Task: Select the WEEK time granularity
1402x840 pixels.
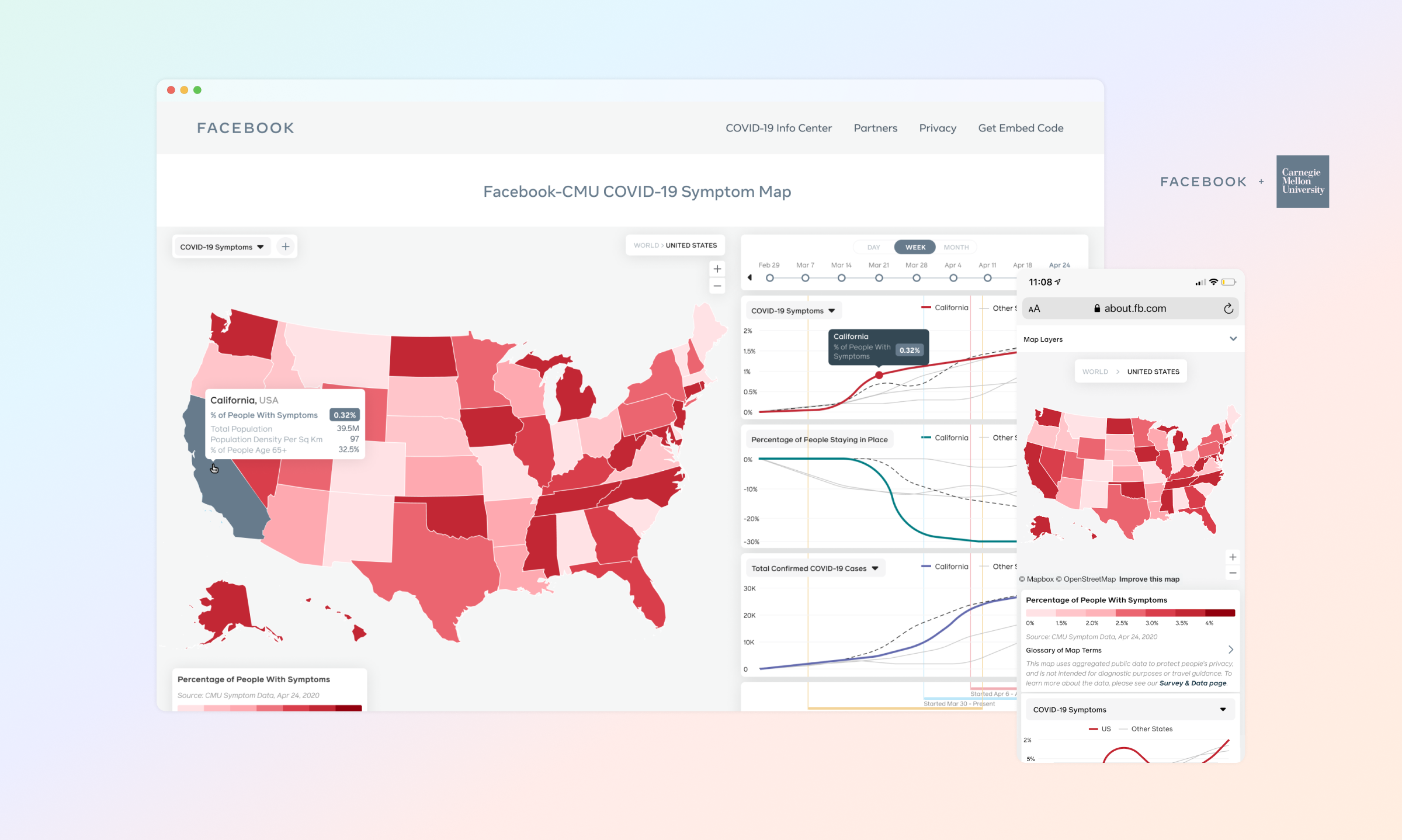Action: coord(915,247)
